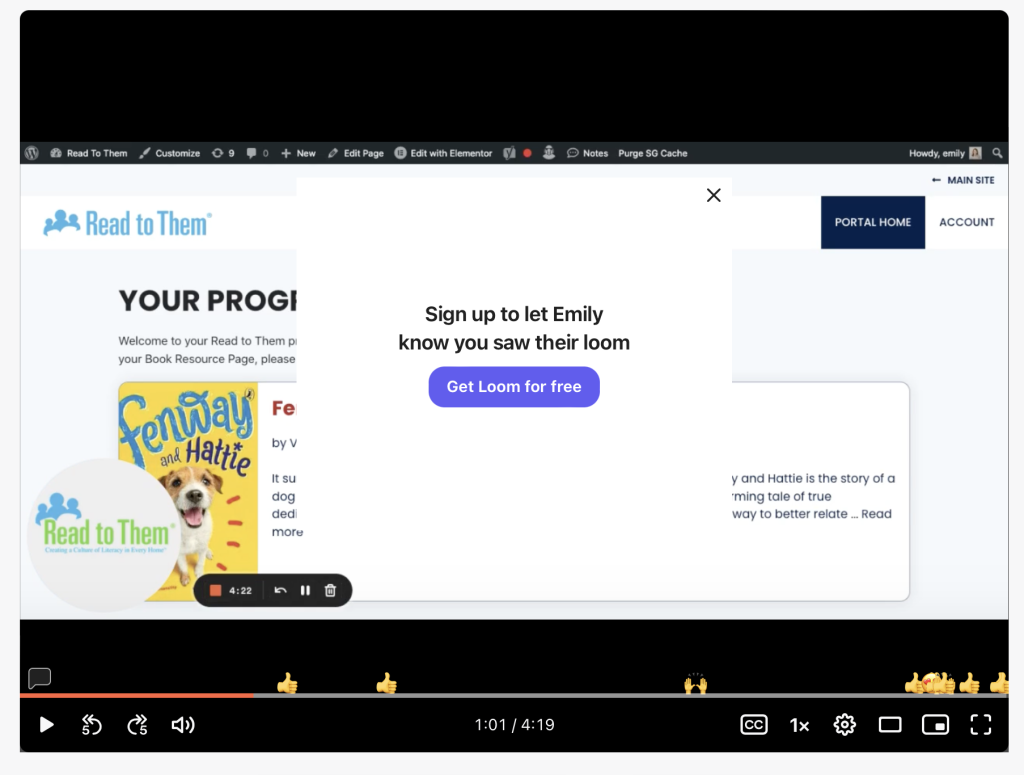This screenshot has width=1024, height=775.
Task: Toggle closed captions (CC)
Action: [754, 725]
